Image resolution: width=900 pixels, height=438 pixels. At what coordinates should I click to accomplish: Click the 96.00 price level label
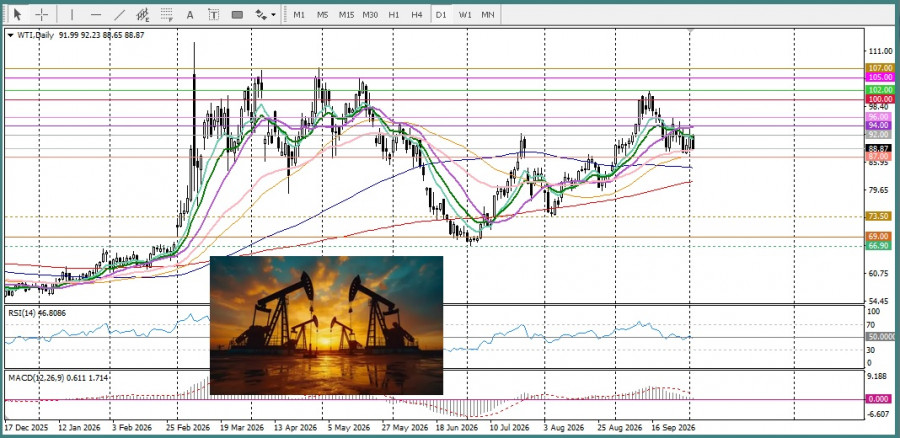[879, 117]
